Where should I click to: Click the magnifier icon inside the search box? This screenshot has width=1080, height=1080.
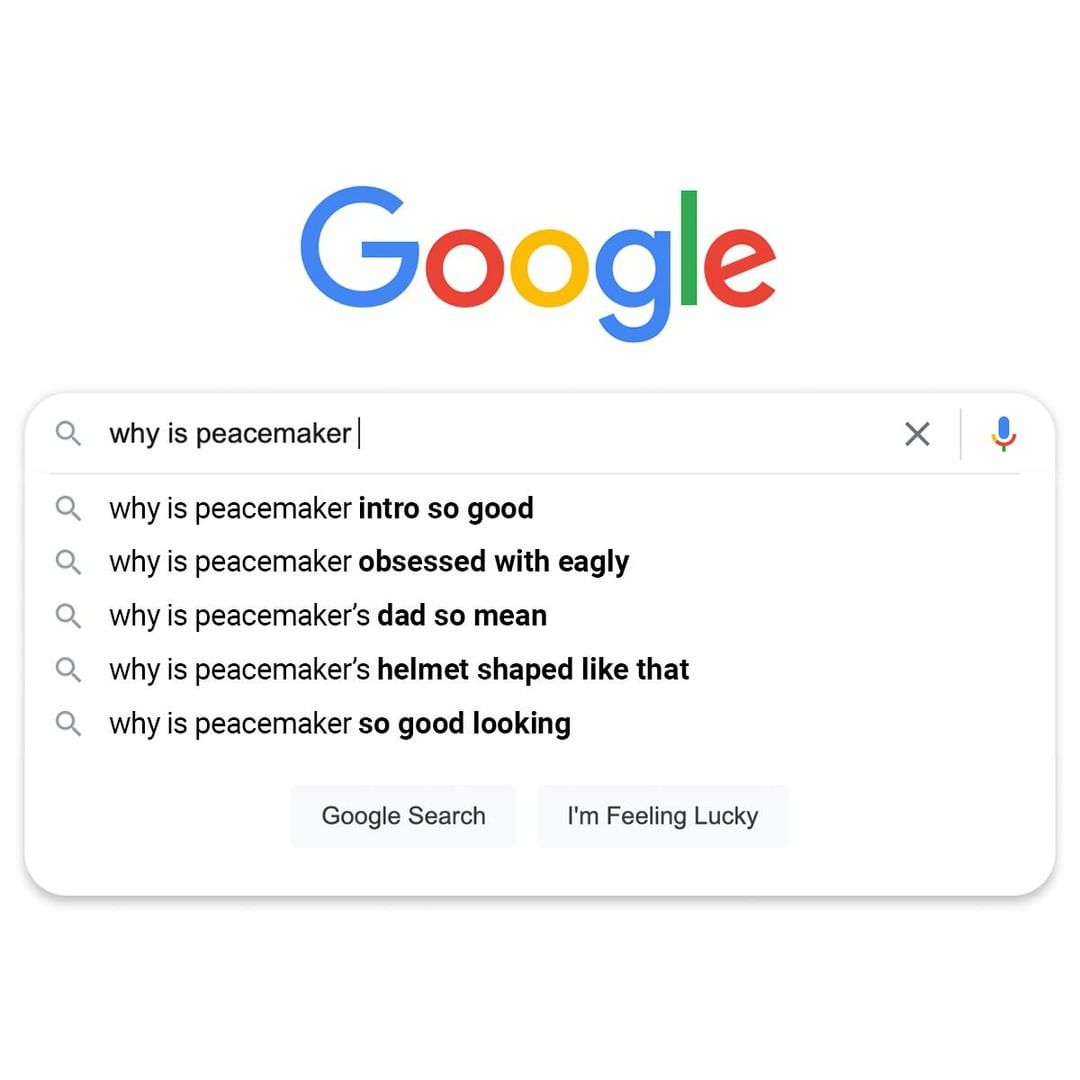click(x=68, y=434)
